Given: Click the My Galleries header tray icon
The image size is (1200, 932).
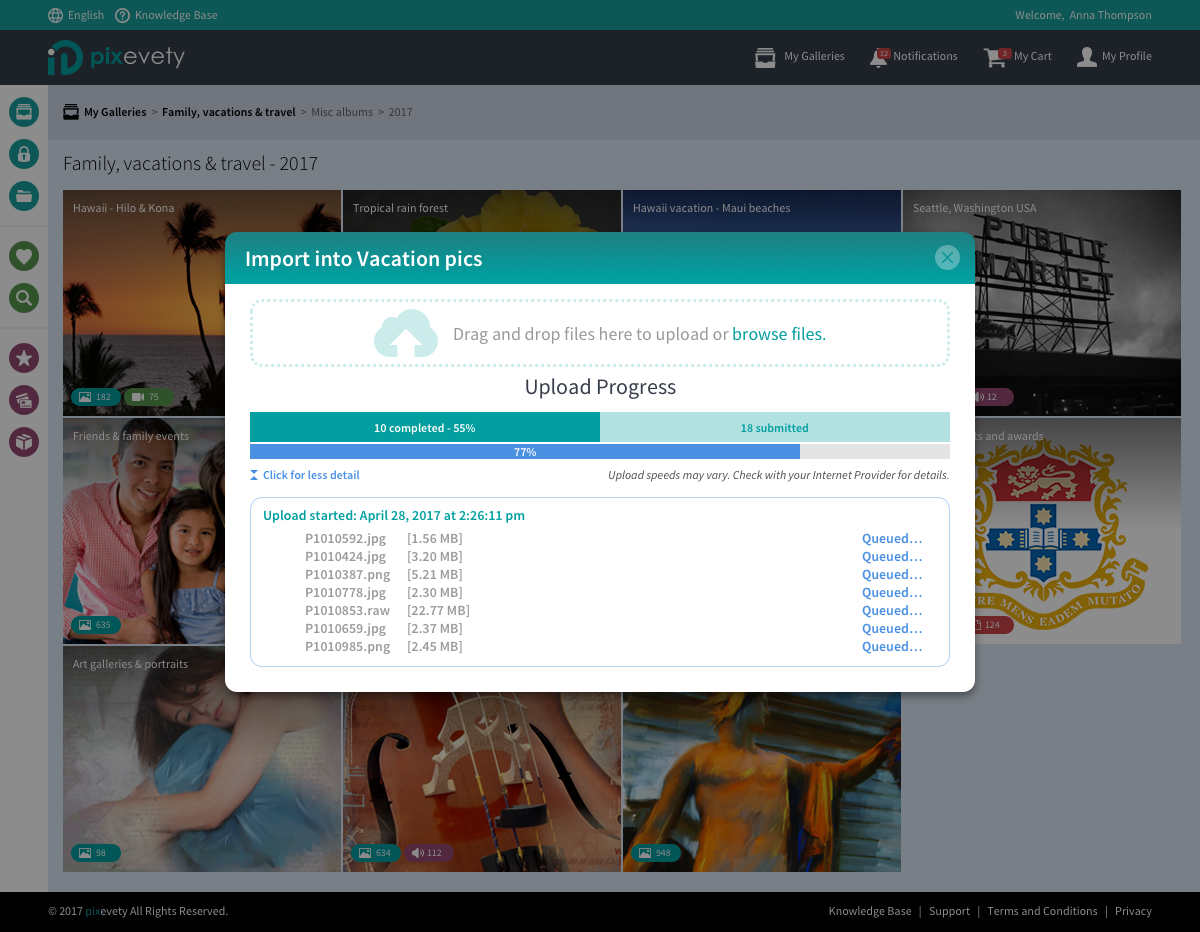Looking at the screenshot, I should click(x=765, y=57).
